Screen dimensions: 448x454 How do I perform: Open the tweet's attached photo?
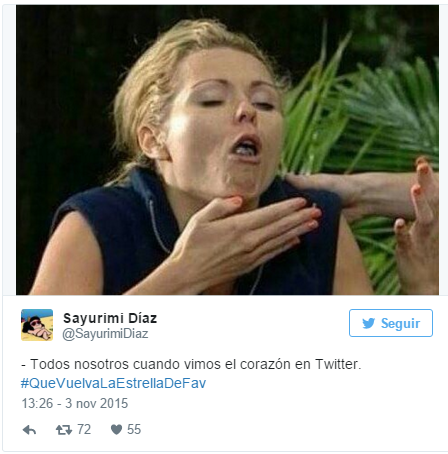click(x=227, y=150)
